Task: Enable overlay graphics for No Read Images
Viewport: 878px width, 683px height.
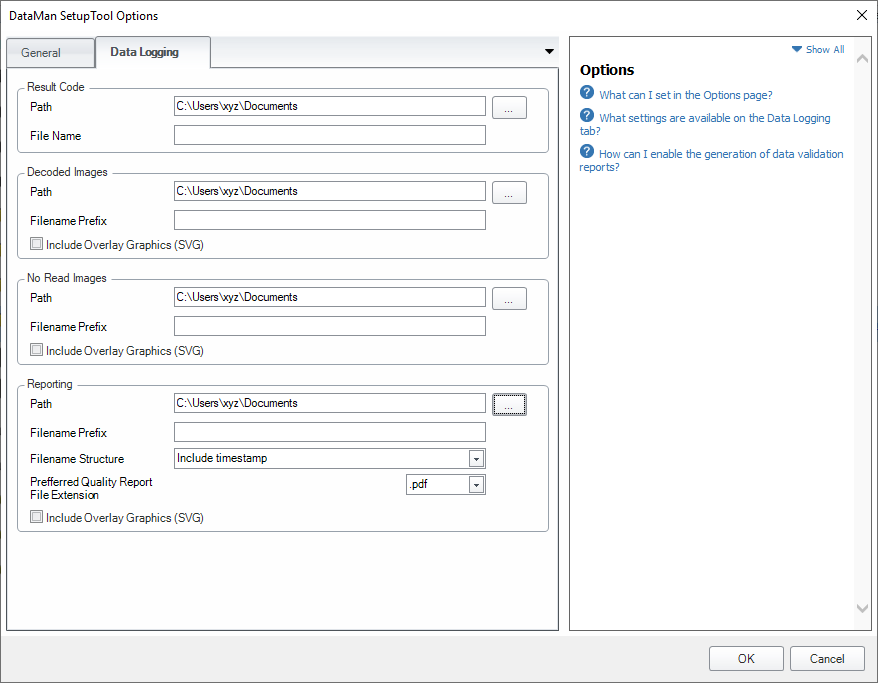Action: [x=37, y=350]
